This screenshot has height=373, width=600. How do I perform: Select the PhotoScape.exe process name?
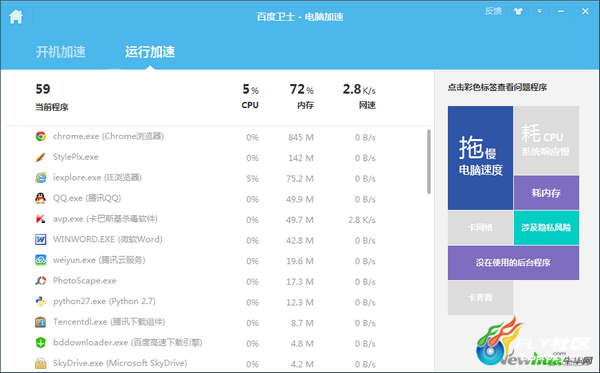pos(85,281)
